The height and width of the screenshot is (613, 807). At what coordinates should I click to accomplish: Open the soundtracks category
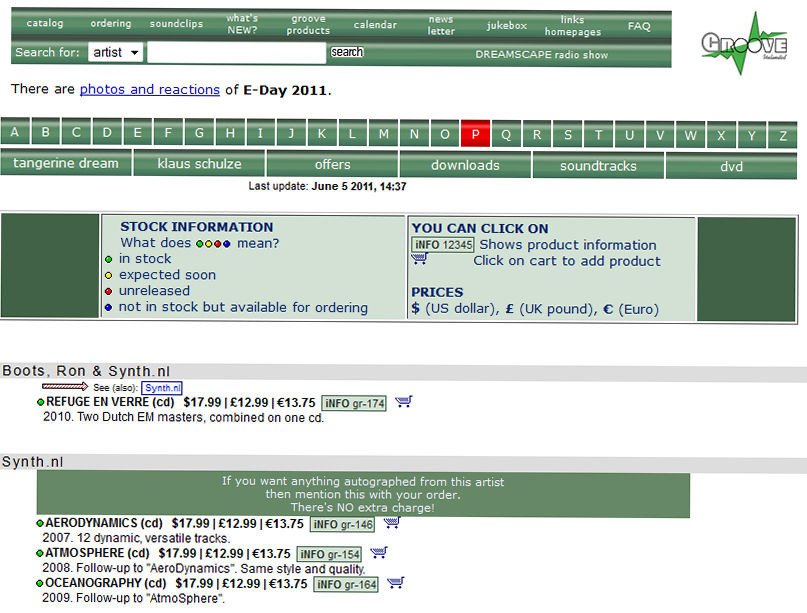[x=598, y=166]
